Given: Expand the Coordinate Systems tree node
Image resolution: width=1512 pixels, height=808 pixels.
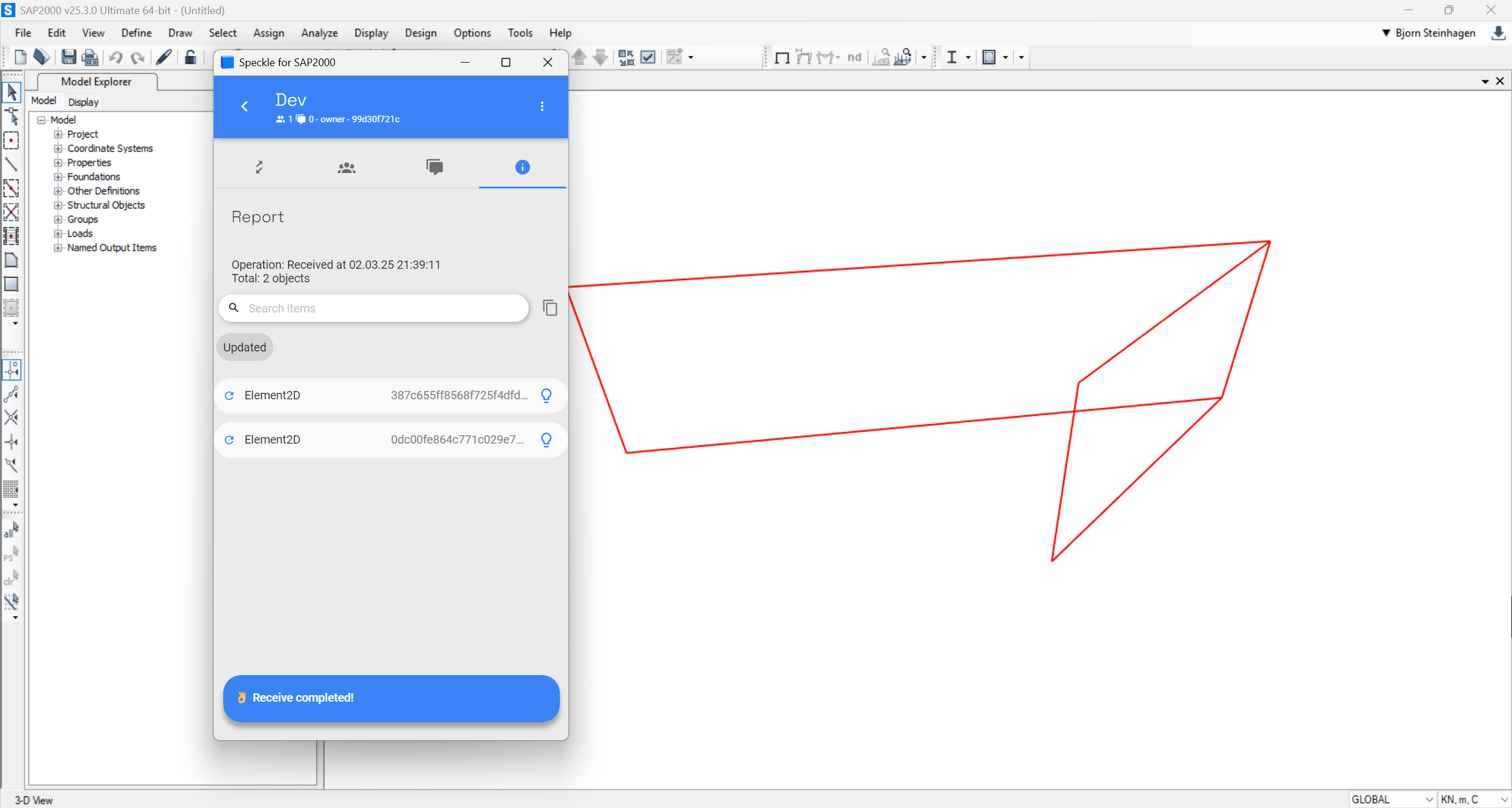Looking at the screenshot, I should pyautogui.click(x=57, y=149).
